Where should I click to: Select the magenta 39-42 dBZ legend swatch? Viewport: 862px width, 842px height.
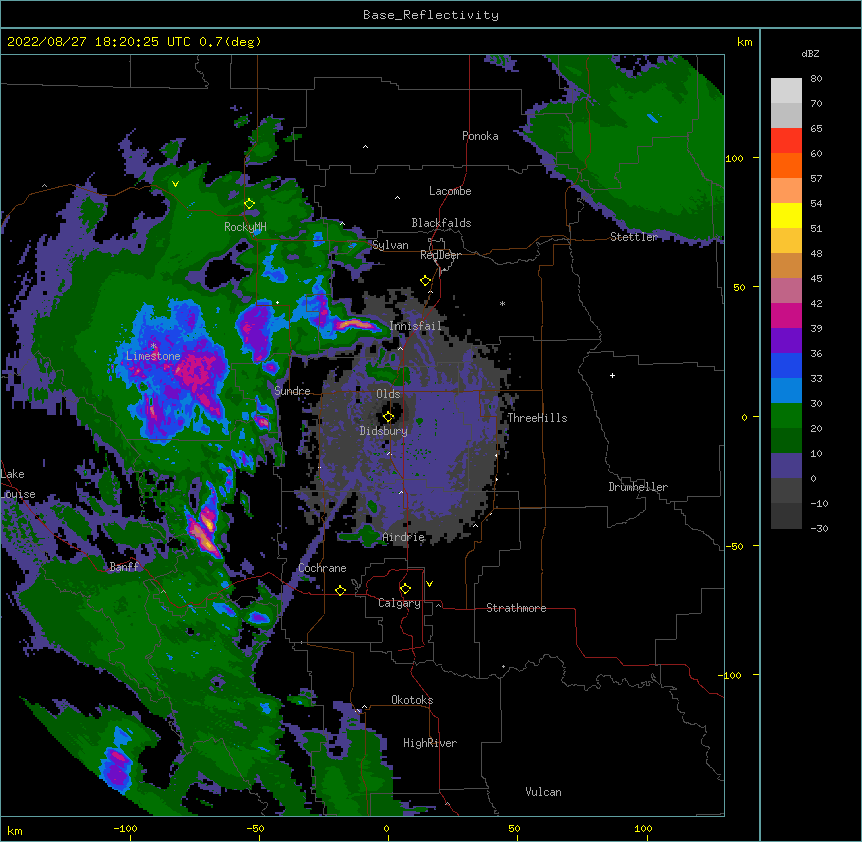coord(786,315)
